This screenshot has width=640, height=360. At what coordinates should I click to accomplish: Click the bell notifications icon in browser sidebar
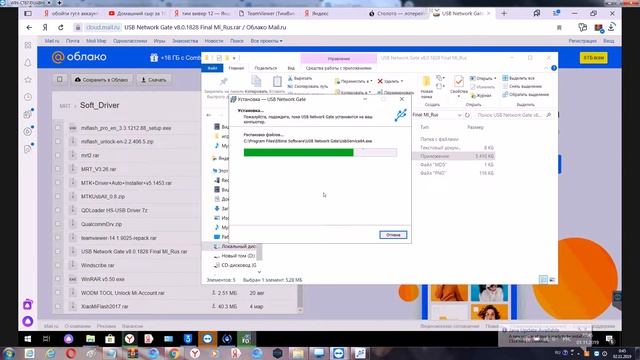click(28, 62)
